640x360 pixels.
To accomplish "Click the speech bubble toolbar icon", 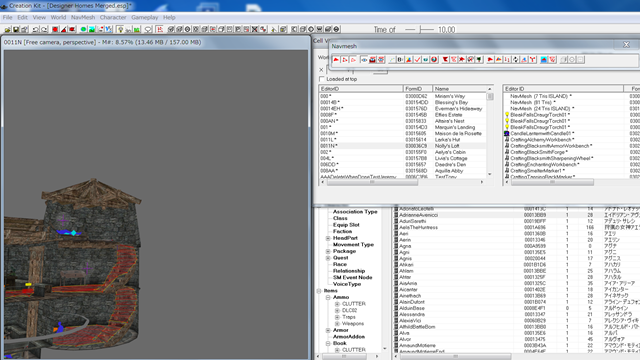I will click(x=149, y=29).
